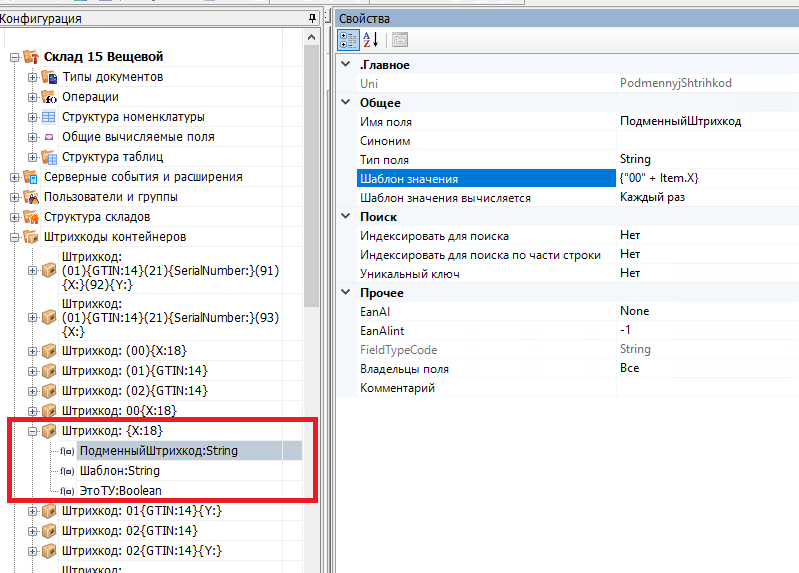Image resolution: width=799 pixels, height=573 pixels.
Task: Open the Property Pages icon in toolbar
Action: pos(400,40)
